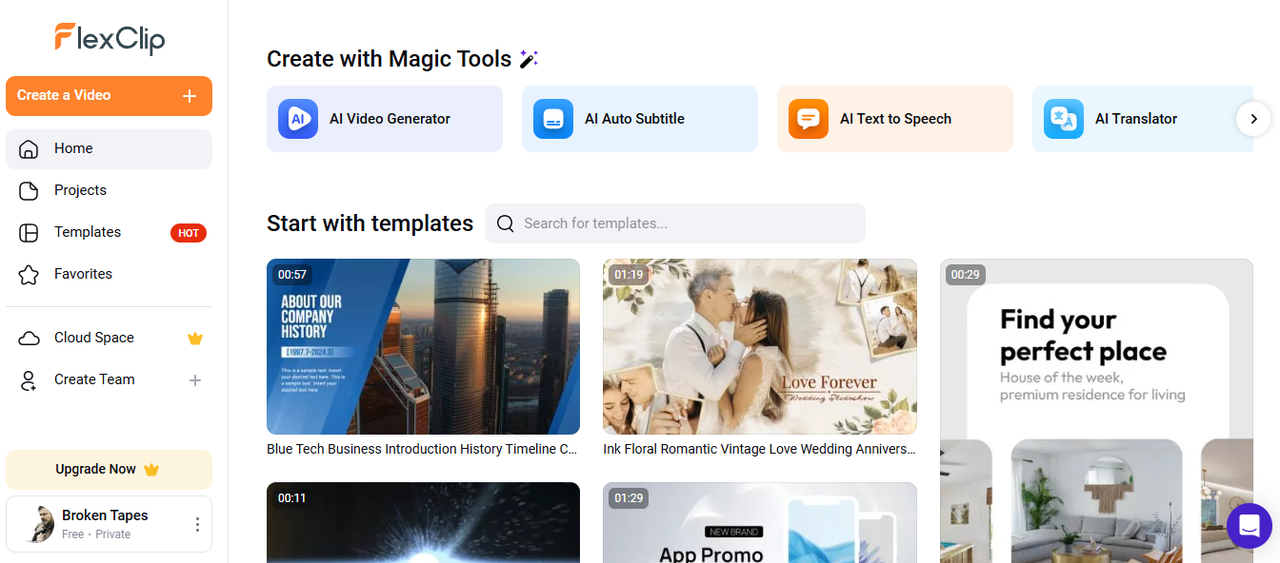Viewport: 1280px width, 563px height.
Task: Click the AI Video Generator icon
Action: [x=297, y=119]
